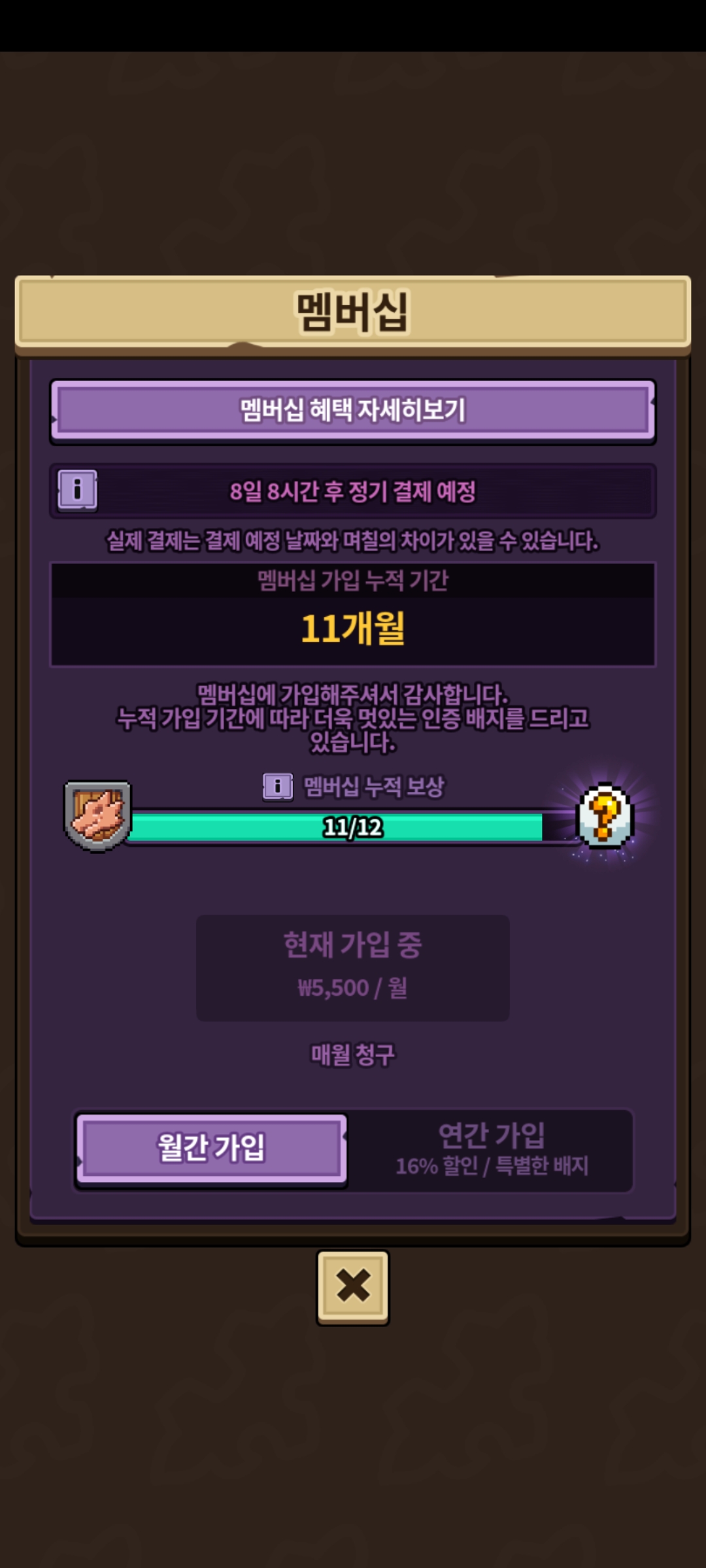Tap info icon next to 멤버십 누적 보상
Viewport: 706px width, 1568px height.
(x=278, y=787)
